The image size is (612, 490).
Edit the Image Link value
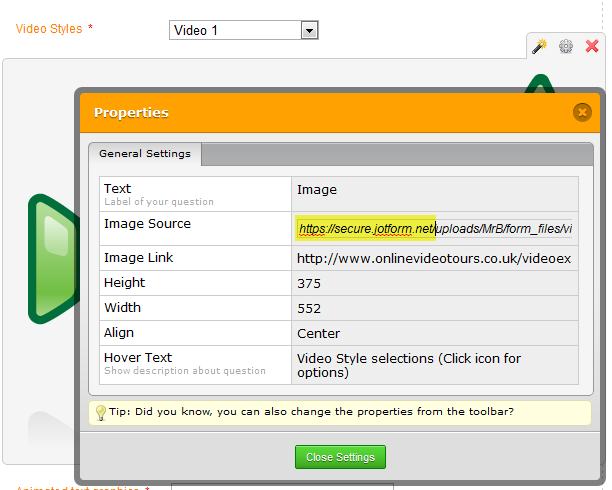[x=434, y=258]
